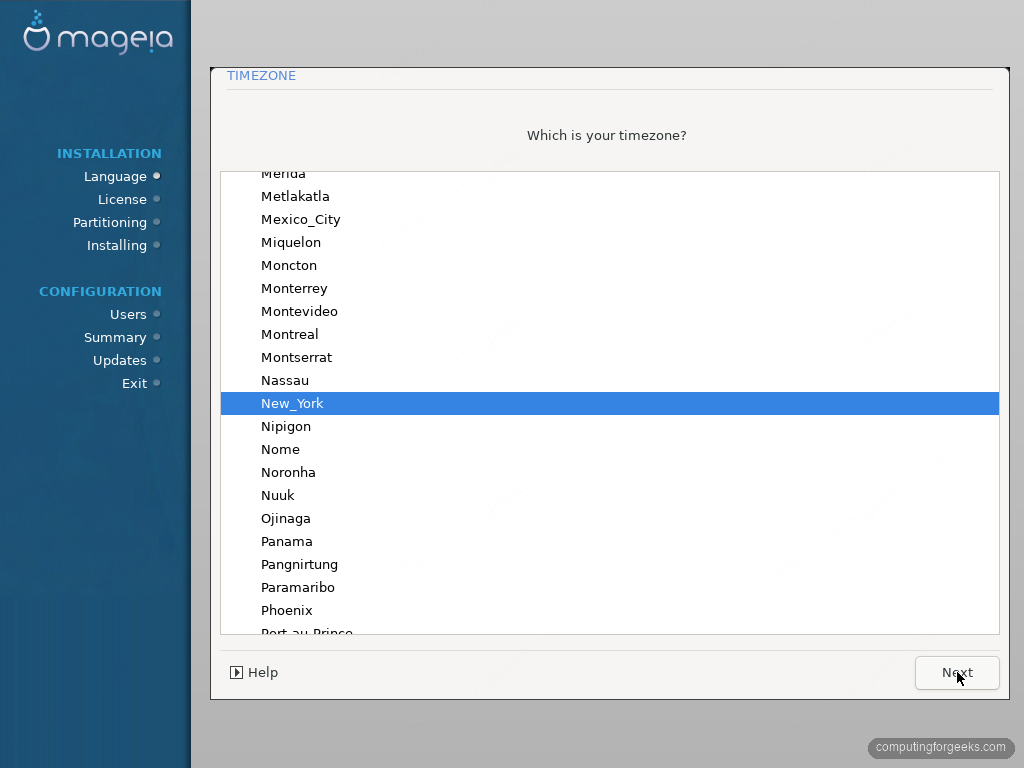Select Ojinaga timezone
This screenshot has width=1024, height=768.
click(609, 519)
